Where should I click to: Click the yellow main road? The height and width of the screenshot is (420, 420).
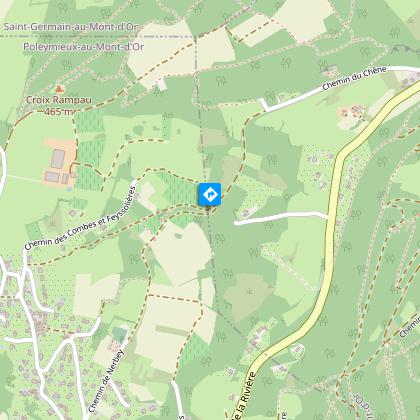pos(330,233)
